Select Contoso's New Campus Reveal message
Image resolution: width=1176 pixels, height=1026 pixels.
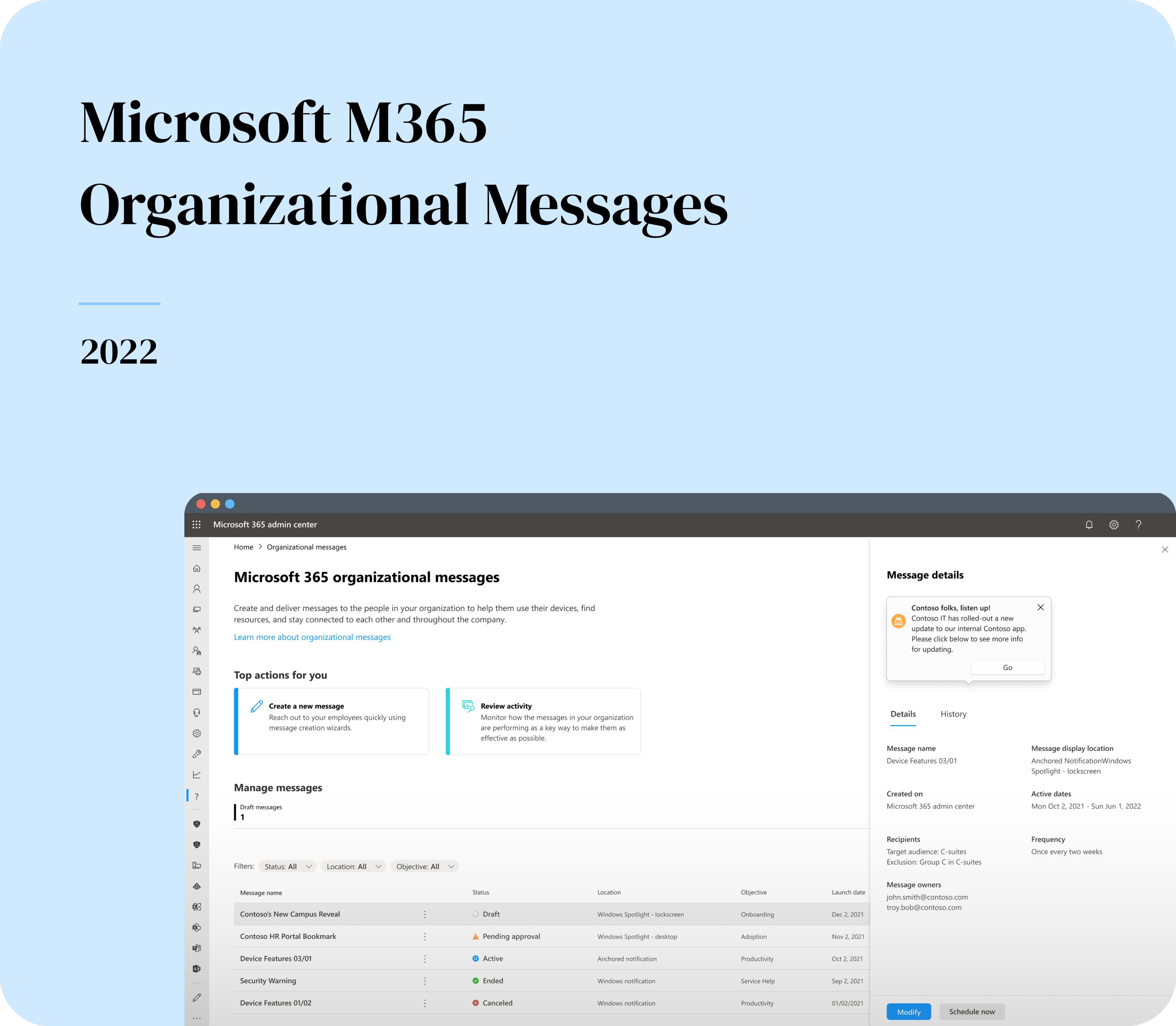click(x=290, y=914)
